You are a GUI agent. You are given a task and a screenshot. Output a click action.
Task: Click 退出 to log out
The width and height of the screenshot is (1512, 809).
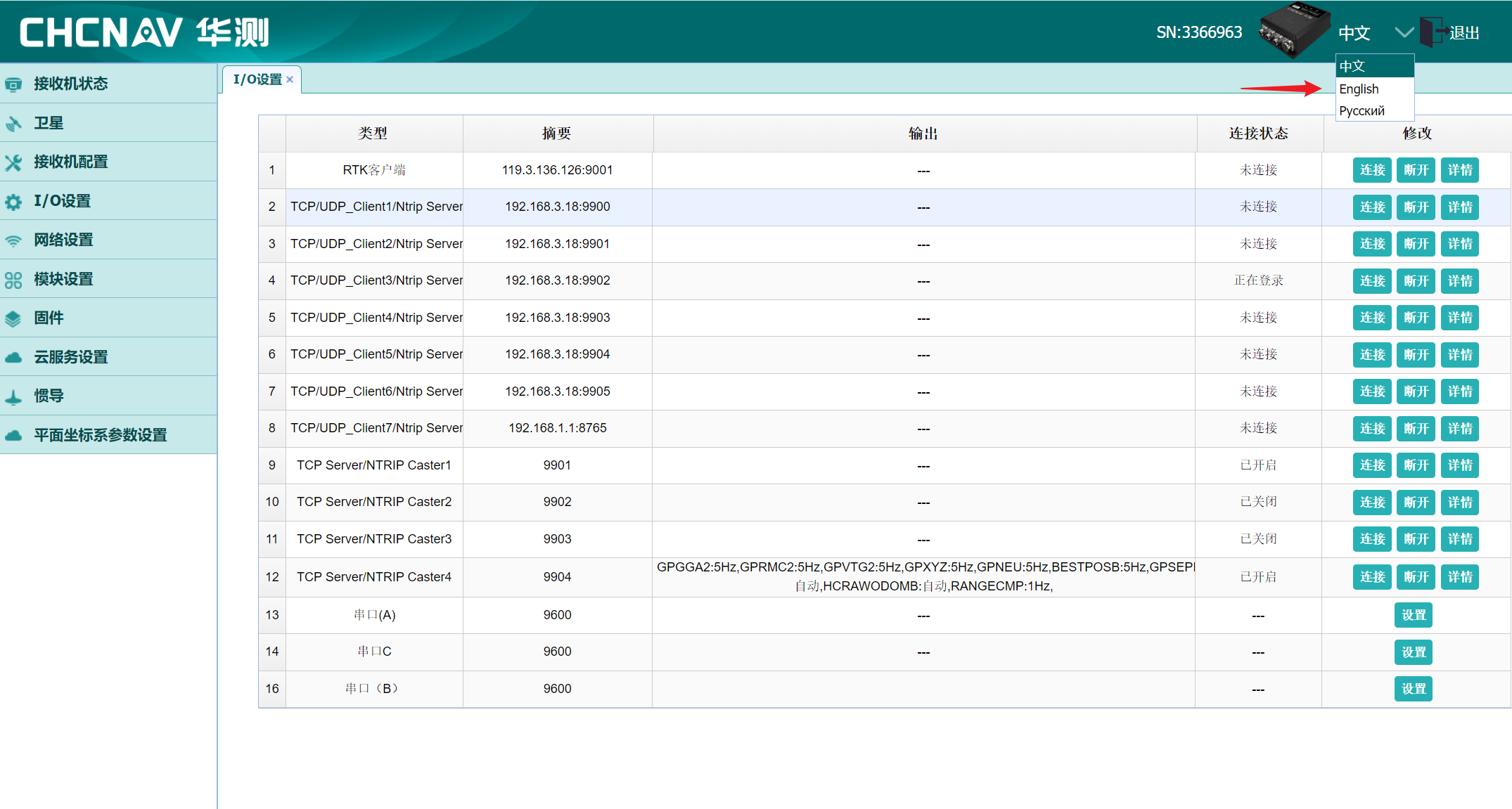1464,33
